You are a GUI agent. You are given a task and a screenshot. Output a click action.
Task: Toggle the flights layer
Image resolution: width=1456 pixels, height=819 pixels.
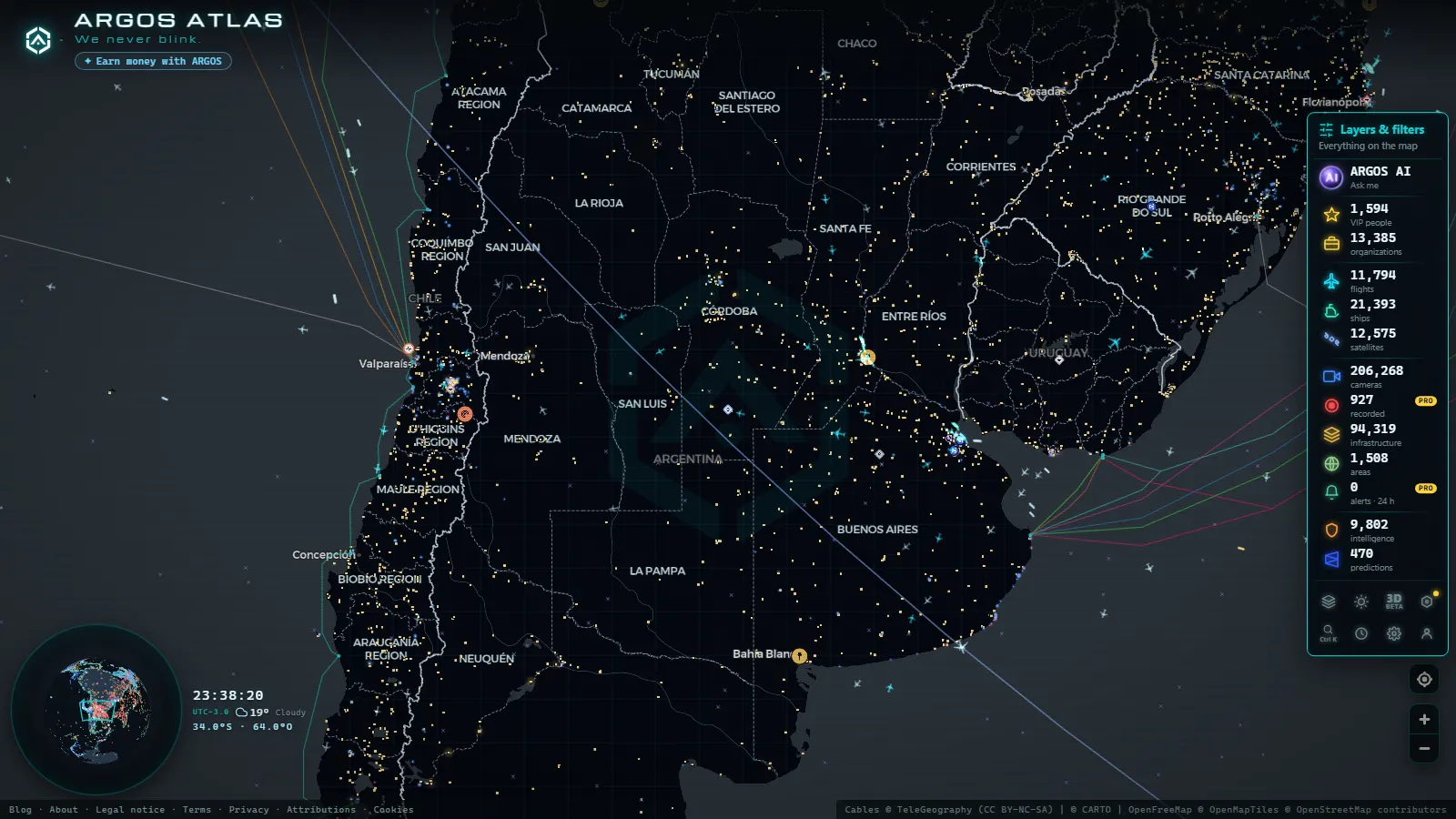point(1377,280)
